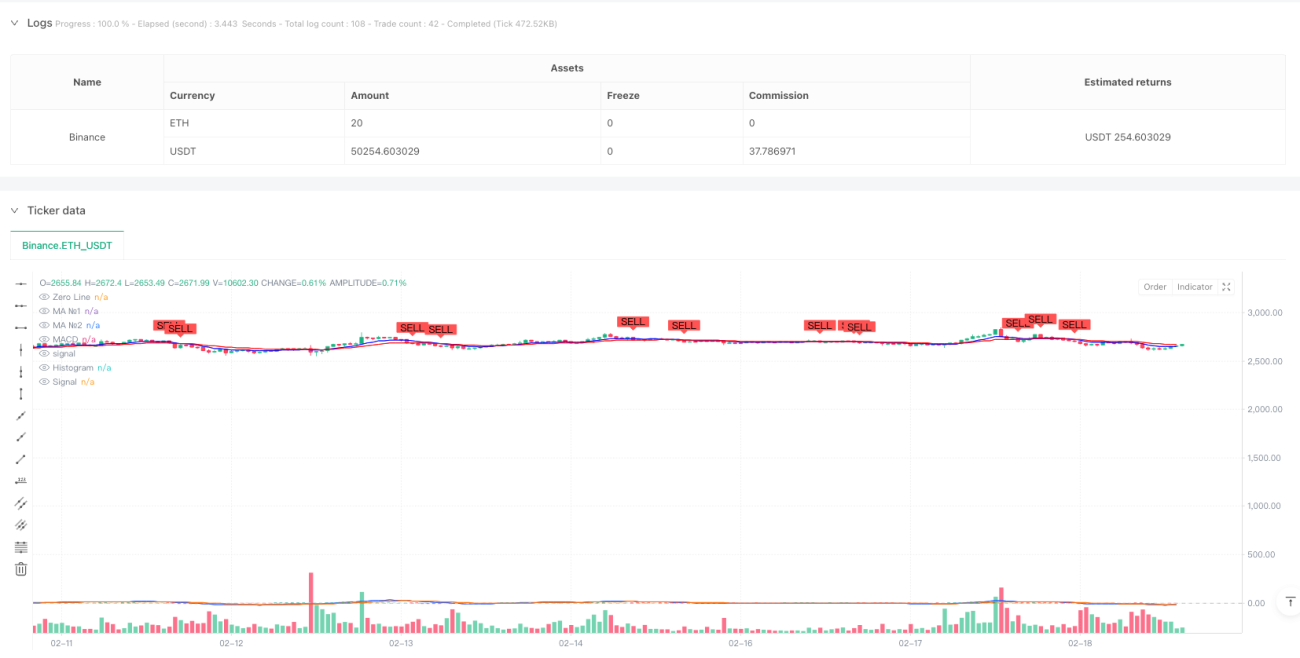Open the Binance.ETH_USDT tab
Viewport: 1300px width, 658px height.
[67, 245]
